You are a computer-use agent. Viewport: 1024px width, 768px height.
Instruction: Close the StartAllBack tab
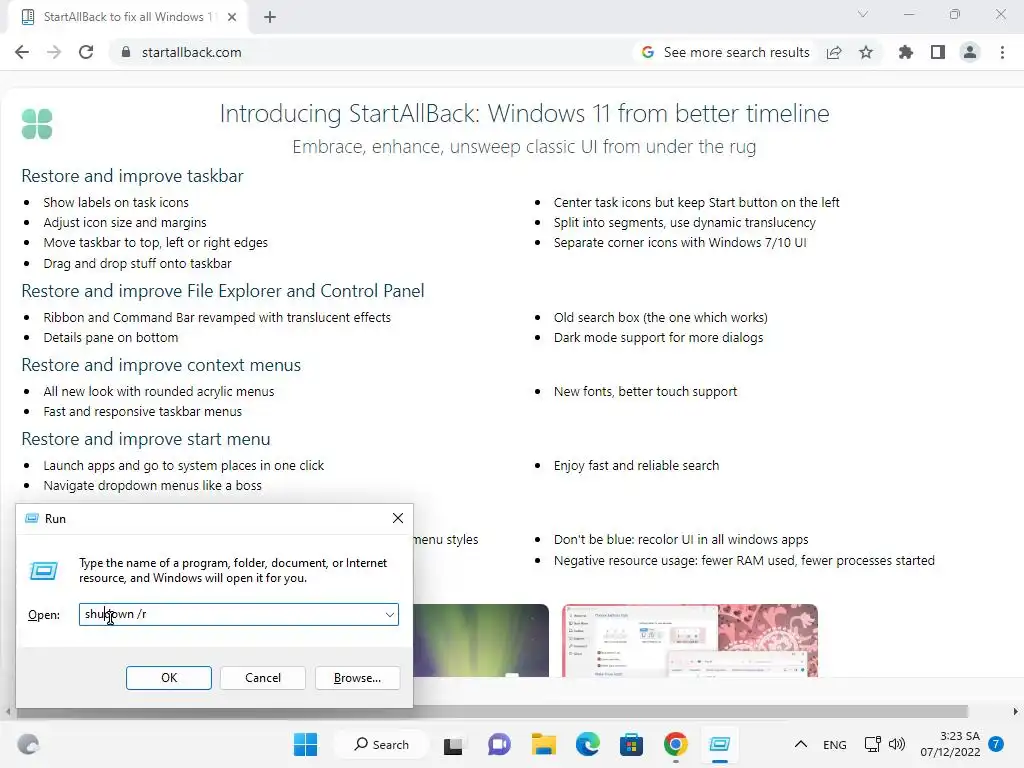[232, 17]
